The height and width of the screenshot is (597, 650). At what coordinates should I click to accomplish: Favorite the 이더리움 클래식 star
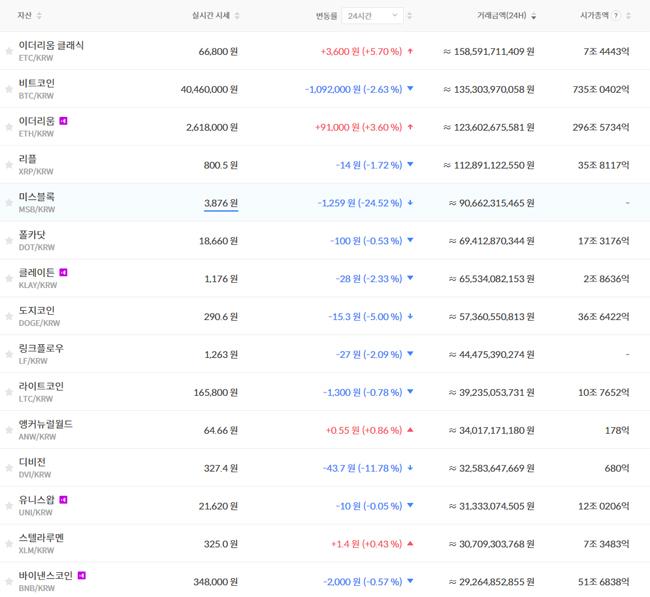pos(9,51)
